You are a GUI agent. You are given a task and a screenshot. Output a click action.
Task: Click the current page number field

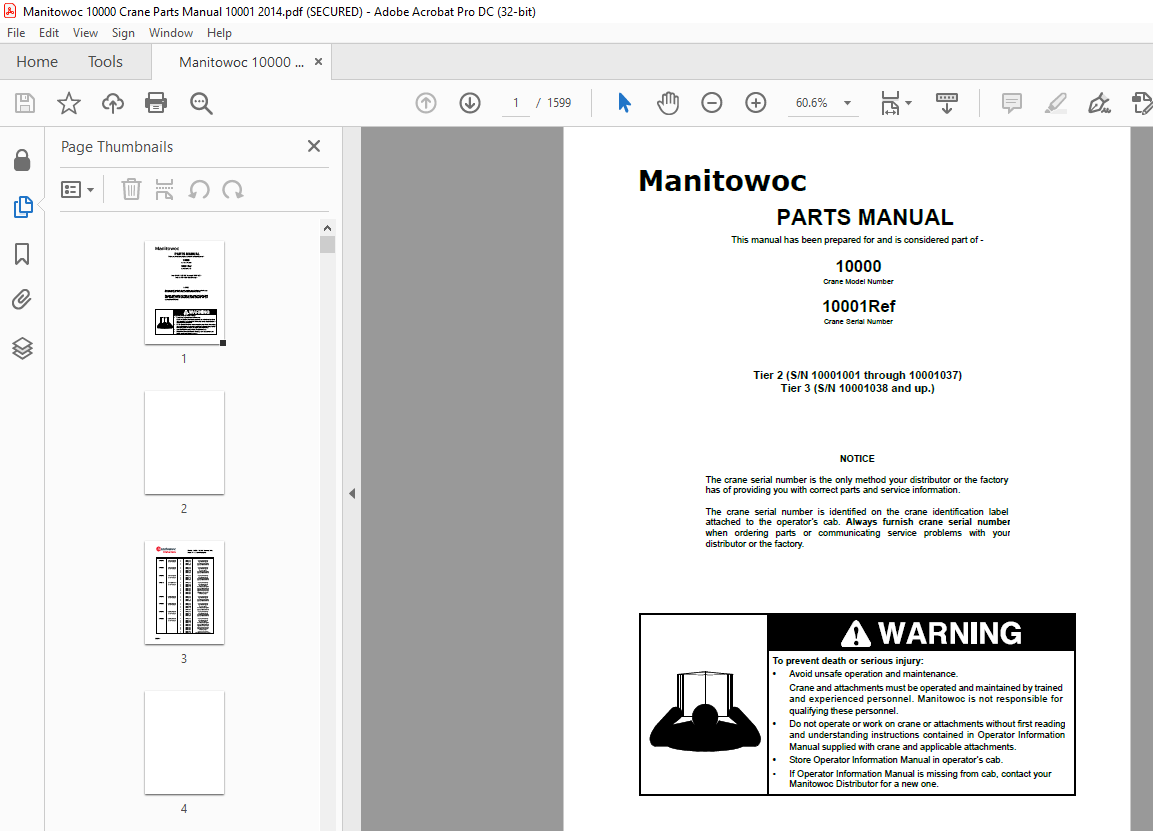(x=516, y=103)
